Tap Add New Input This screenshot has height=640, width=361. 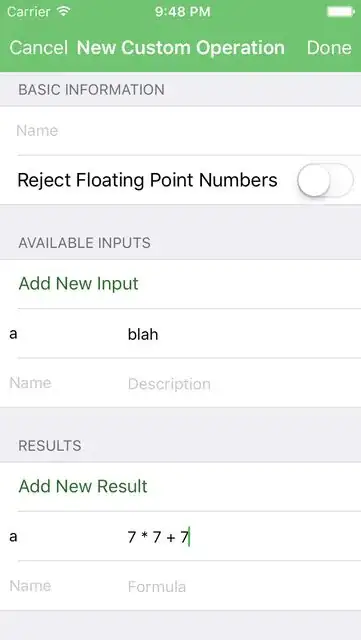[78, 284]
